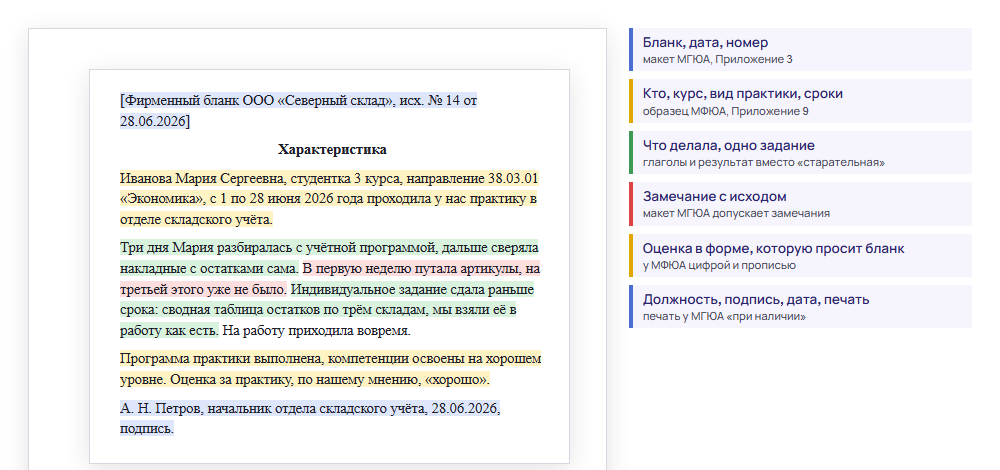The width and height of the screenshot is (1000, 470).
Task: Click the text "Оценка за практику, по нашему мнению, «хорошо»"
Action: 330,380
